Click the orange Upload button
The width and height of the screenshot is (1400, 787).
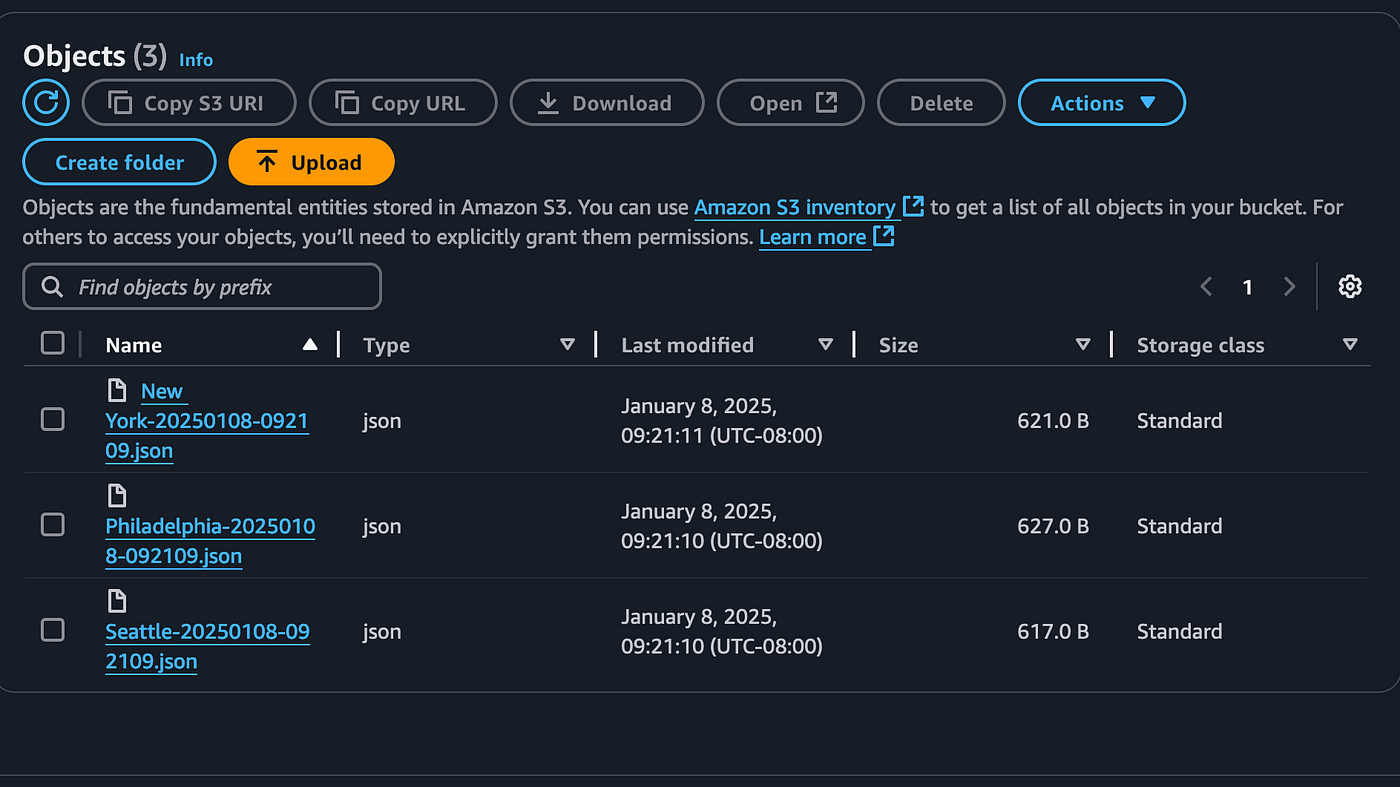tap(311, 162)
